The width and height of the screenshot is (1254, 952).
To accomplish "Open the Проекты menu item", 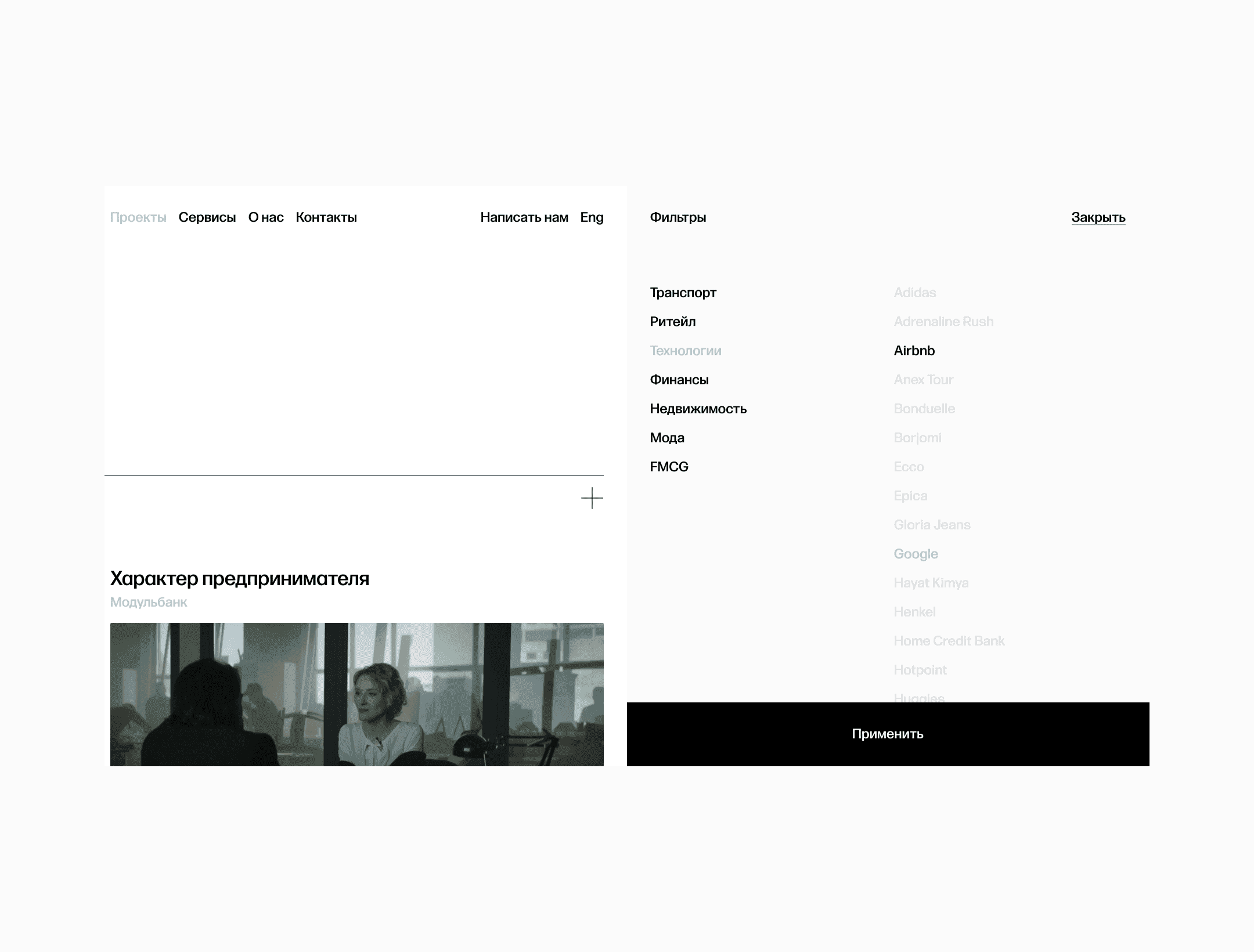I will point(138,217).
